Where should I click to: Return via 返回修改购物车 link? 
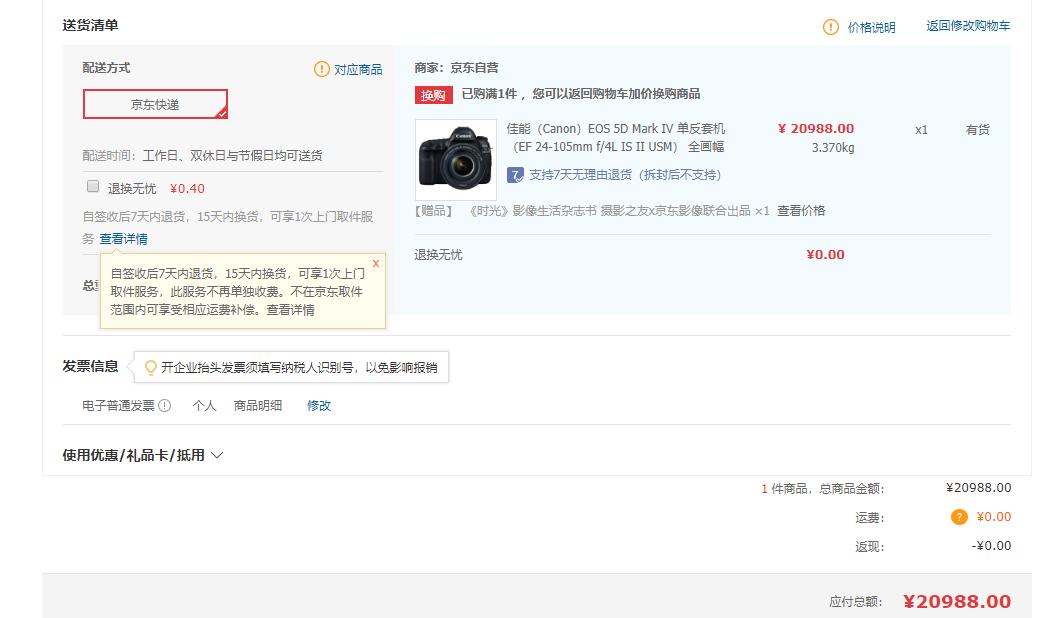tap(968, 26)
